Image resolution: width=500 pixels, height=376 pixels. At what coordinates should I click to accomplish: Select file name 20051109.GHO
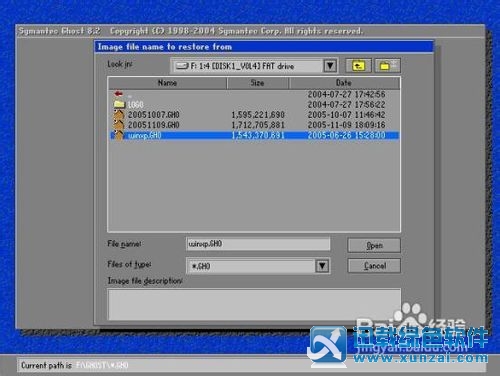154,125
